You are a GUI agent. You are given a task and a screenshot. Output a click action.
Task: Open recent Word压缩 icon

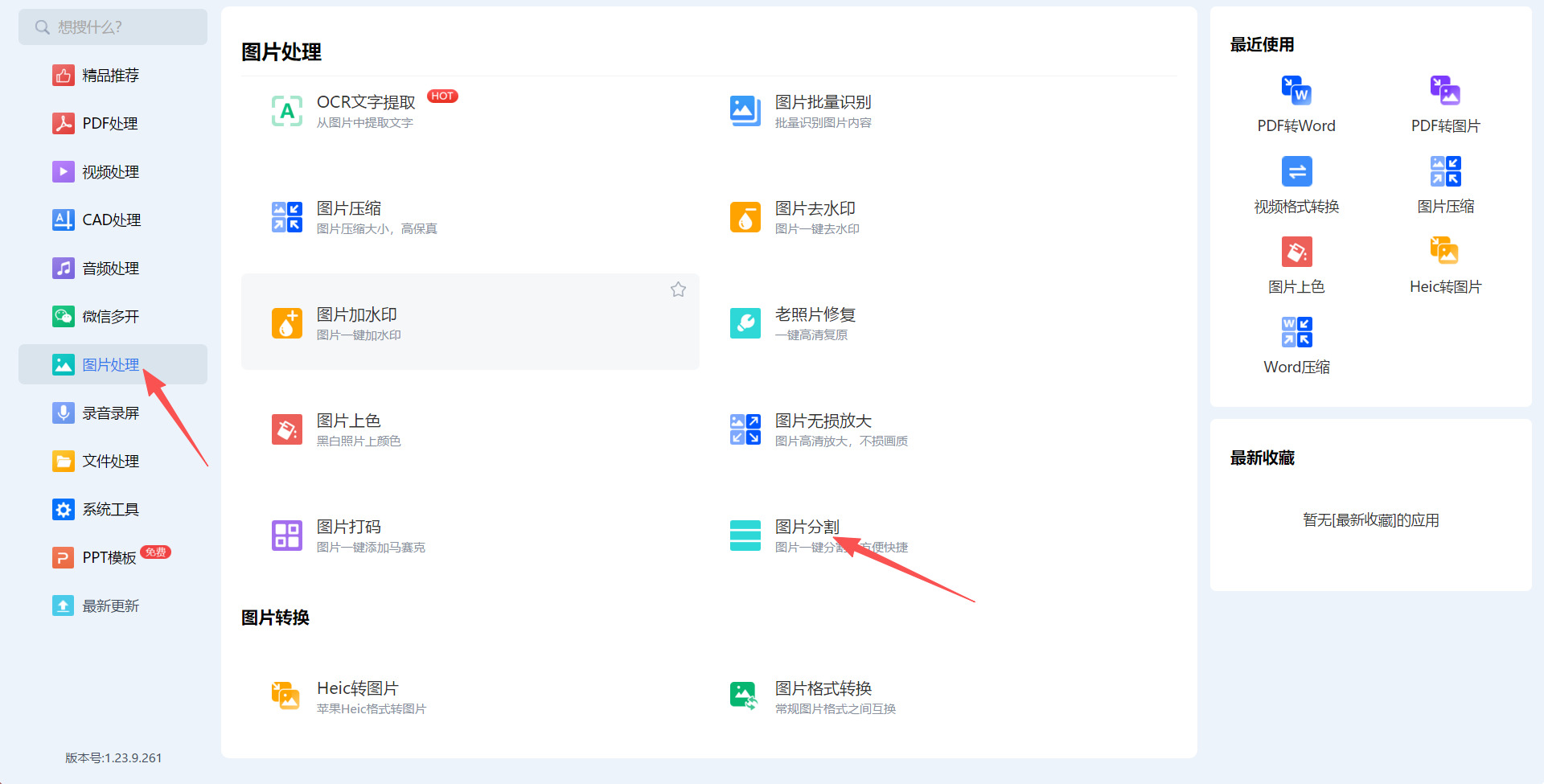click(1296, 332)
